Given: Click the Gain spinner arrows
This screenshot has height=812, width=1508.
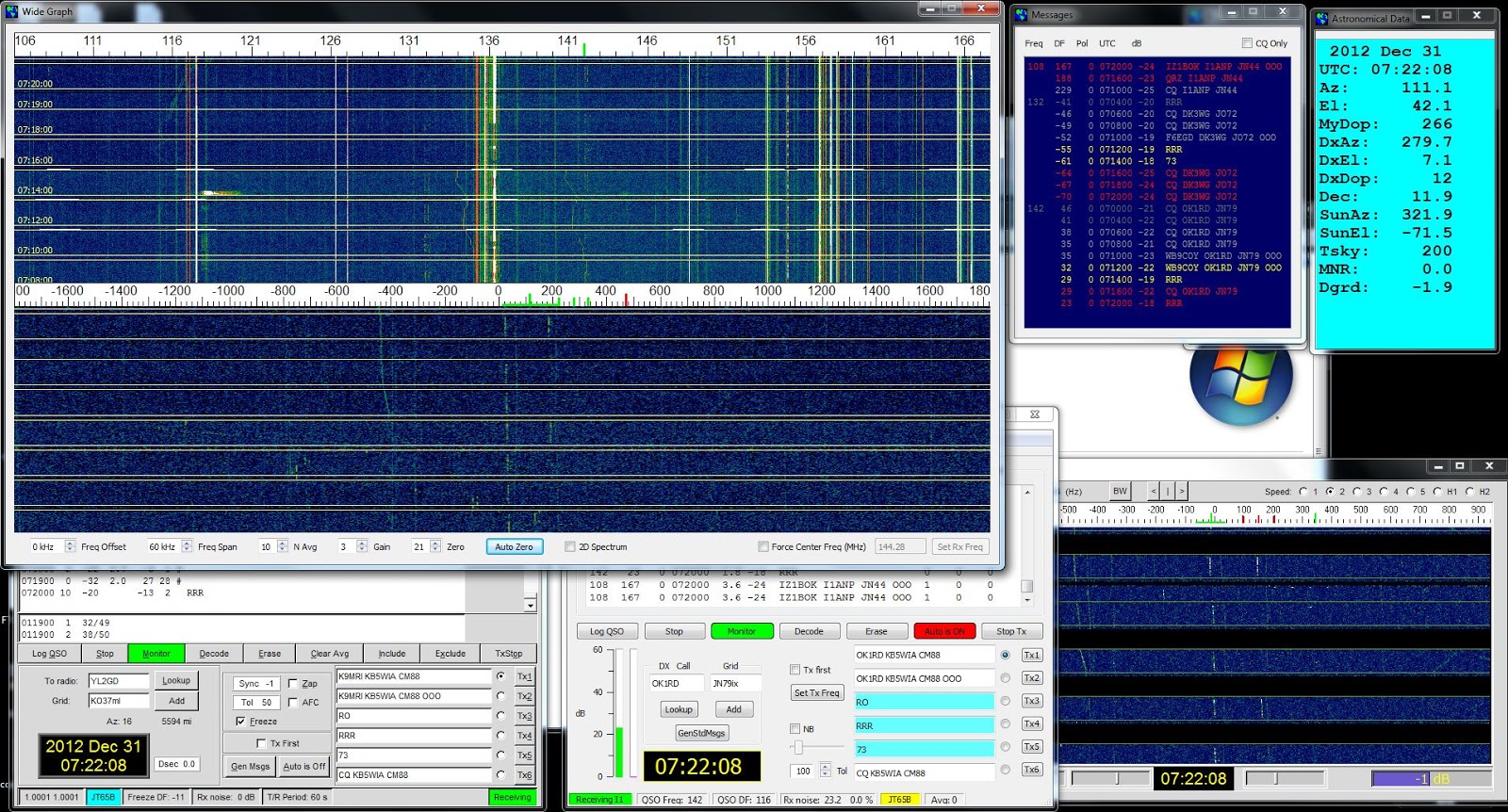Looking at the screenshot, I should [x=362, y=546].
